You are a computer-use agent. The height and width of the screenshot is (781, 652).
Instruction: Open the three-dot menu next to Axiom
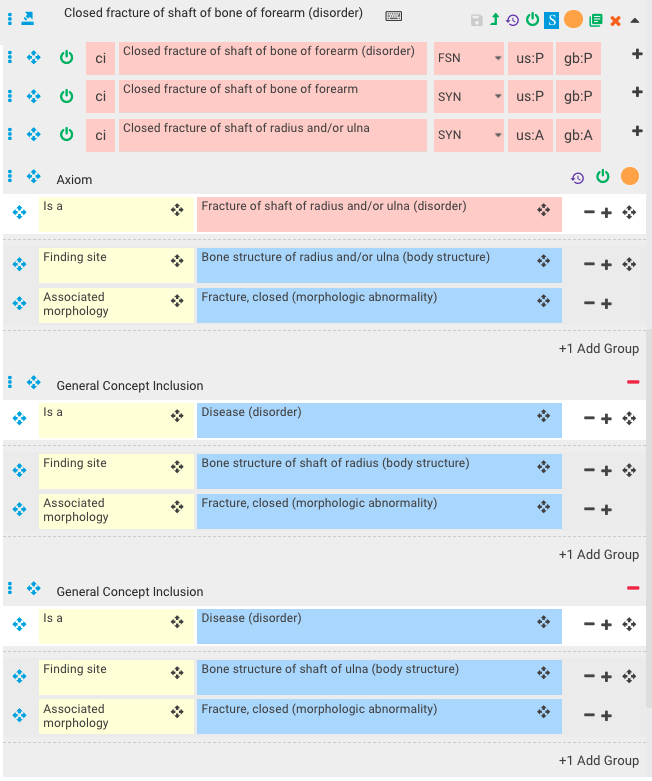10,176
